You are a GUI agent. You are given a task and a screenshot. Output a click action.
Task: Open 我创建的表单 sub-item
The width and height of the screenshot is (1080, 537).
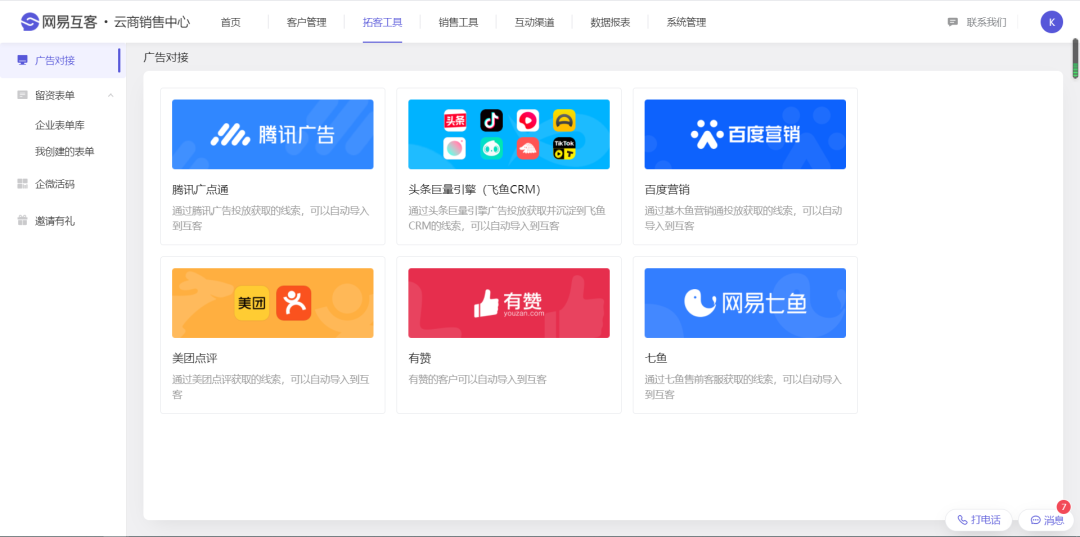click(x=65, y=152)
